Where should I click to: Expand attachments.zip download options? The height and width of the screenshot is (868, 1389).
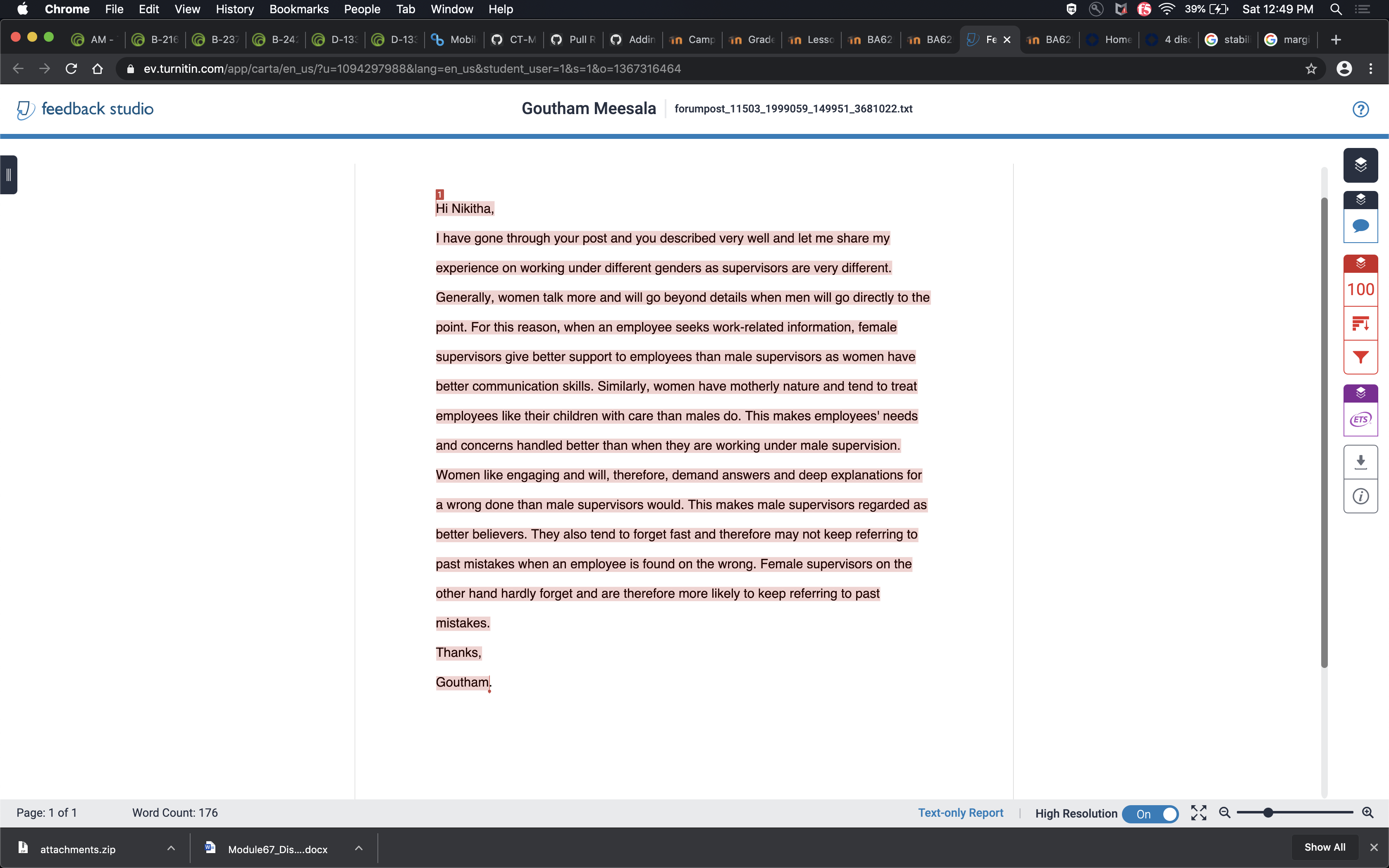(170, 848)
